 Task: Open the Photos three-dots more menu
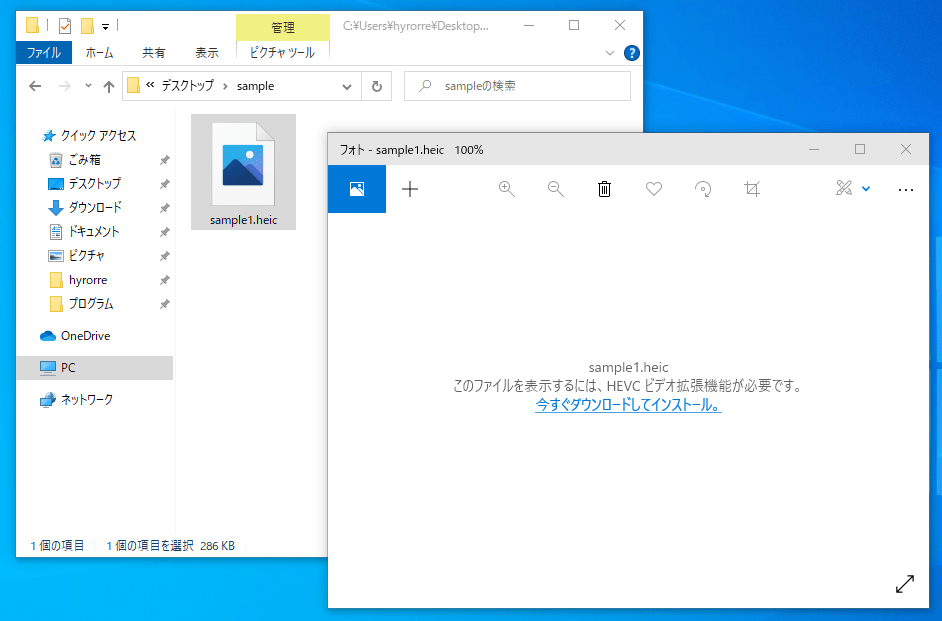pyautogui.click(x=905, y=190)
